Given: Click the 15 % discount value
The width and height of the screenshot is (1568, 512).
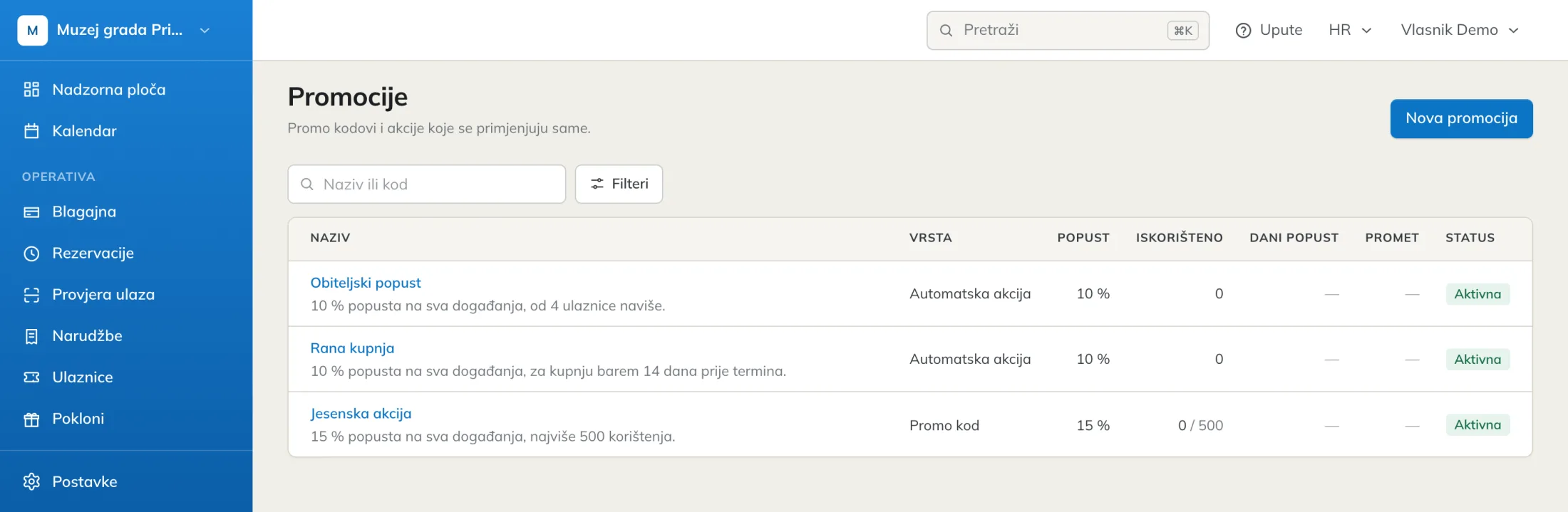Looking at the screenshot, I should click(x=1093, y=425).
